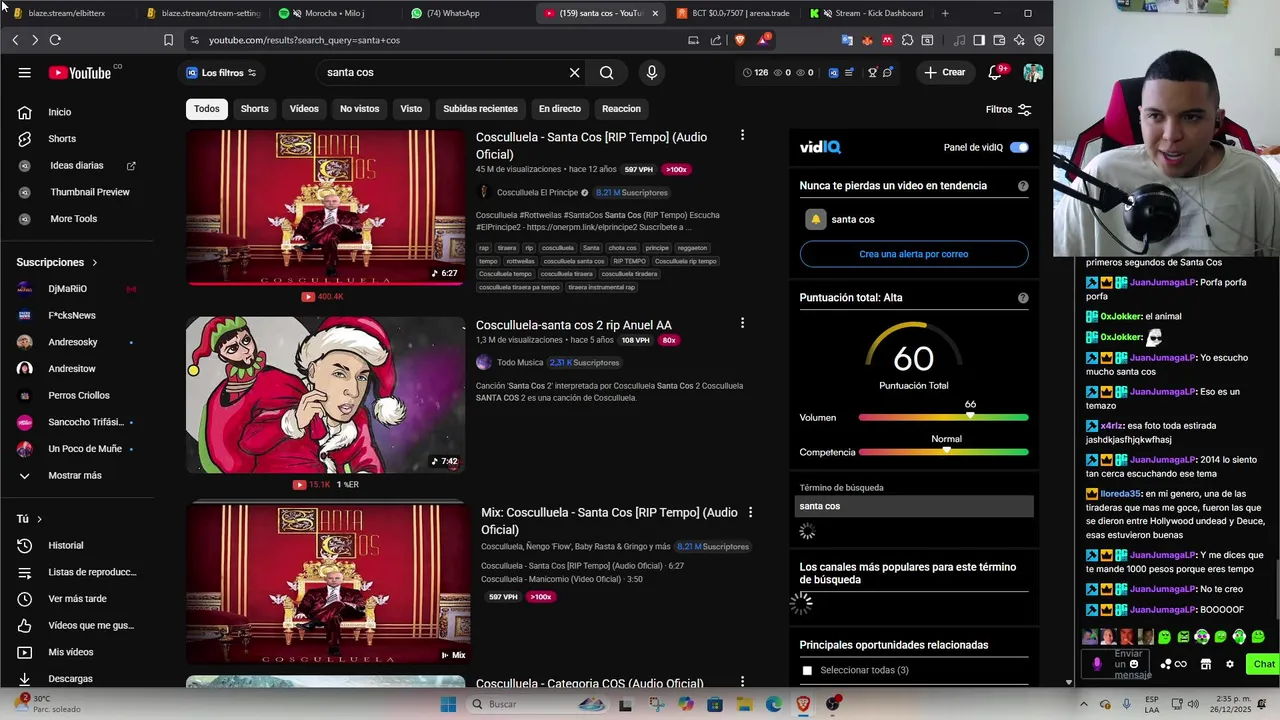Expand the Tú section
Viewport: 1280px width, 720px height.
click(30, 519)
